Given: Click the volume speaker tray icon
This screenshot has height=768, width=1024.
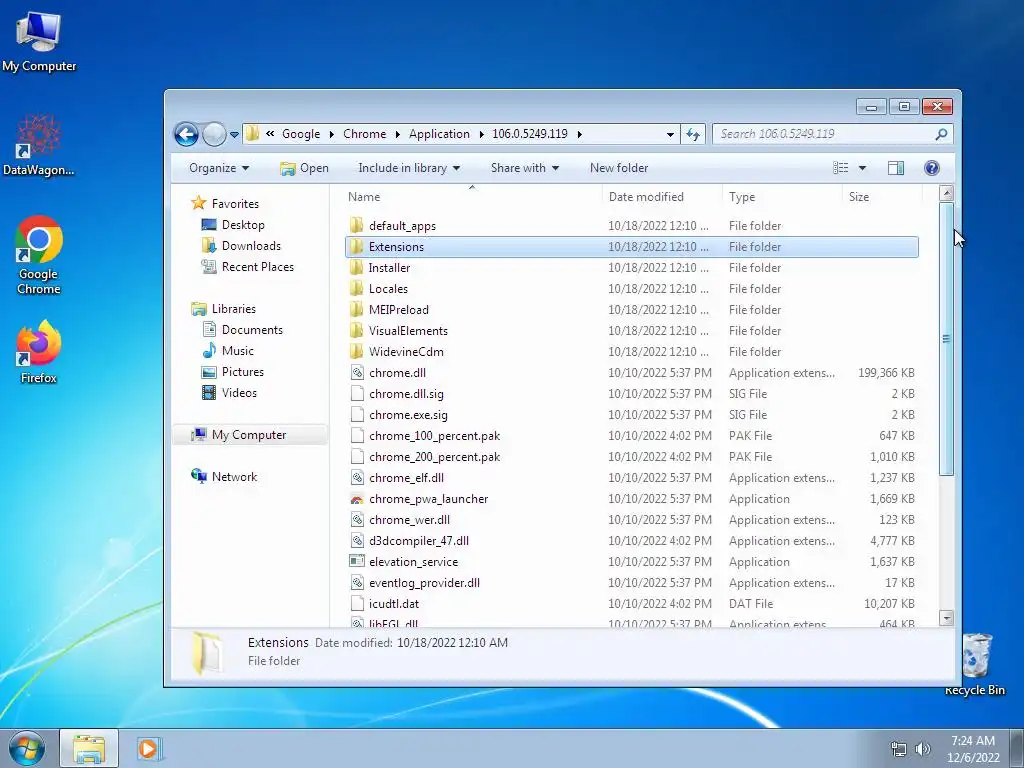Looking at the screenshot, I should [923, 749].
